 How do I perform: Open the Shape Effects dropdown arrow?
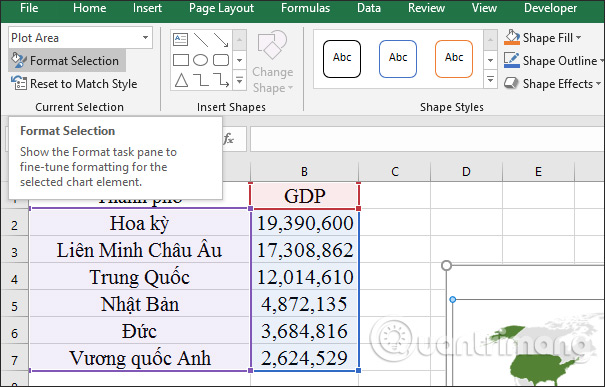point(598,83)
